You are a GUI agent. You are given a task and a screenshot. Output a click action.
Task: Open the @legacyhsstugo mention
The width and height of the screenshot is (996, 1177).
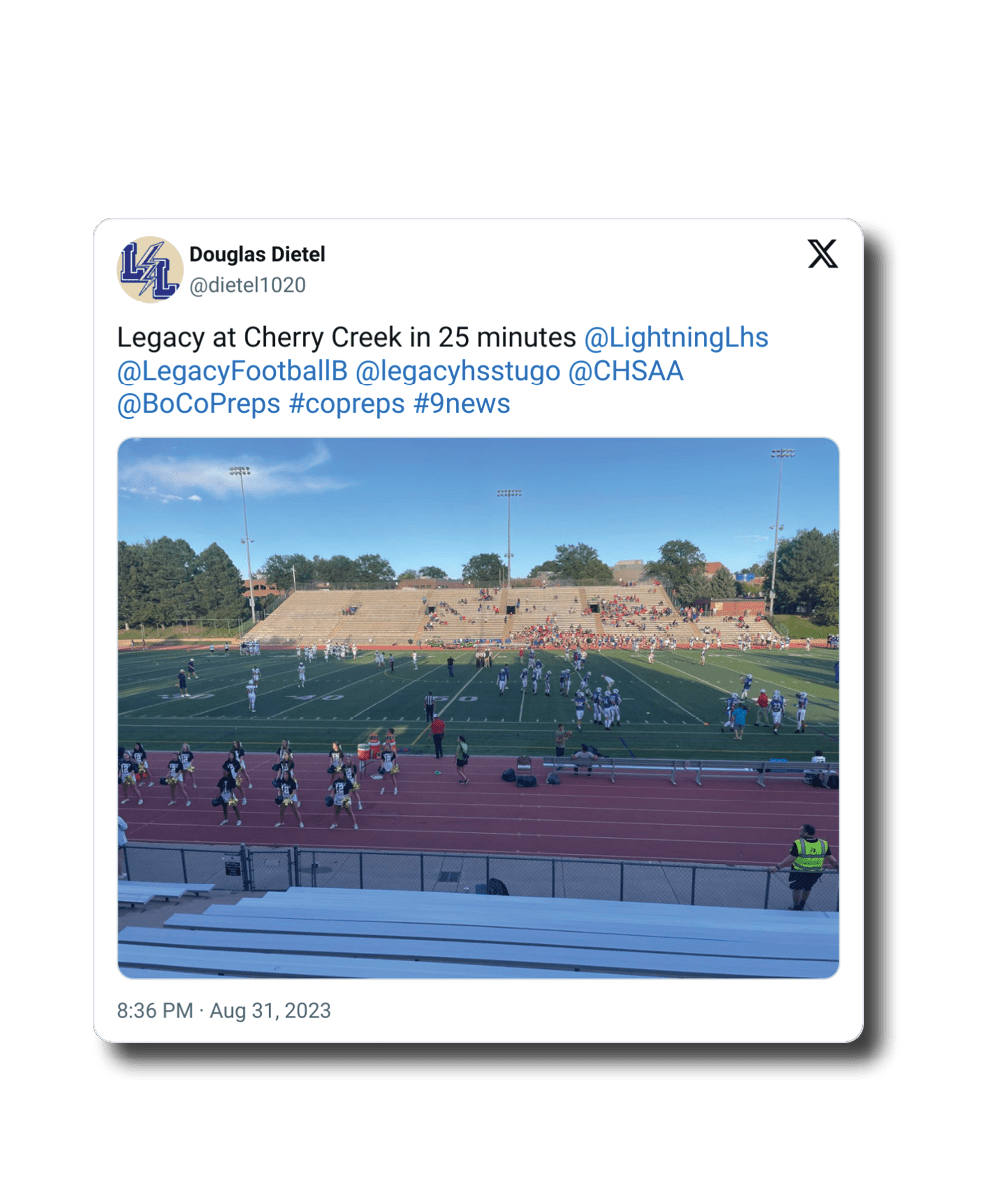tap(458, 371)
